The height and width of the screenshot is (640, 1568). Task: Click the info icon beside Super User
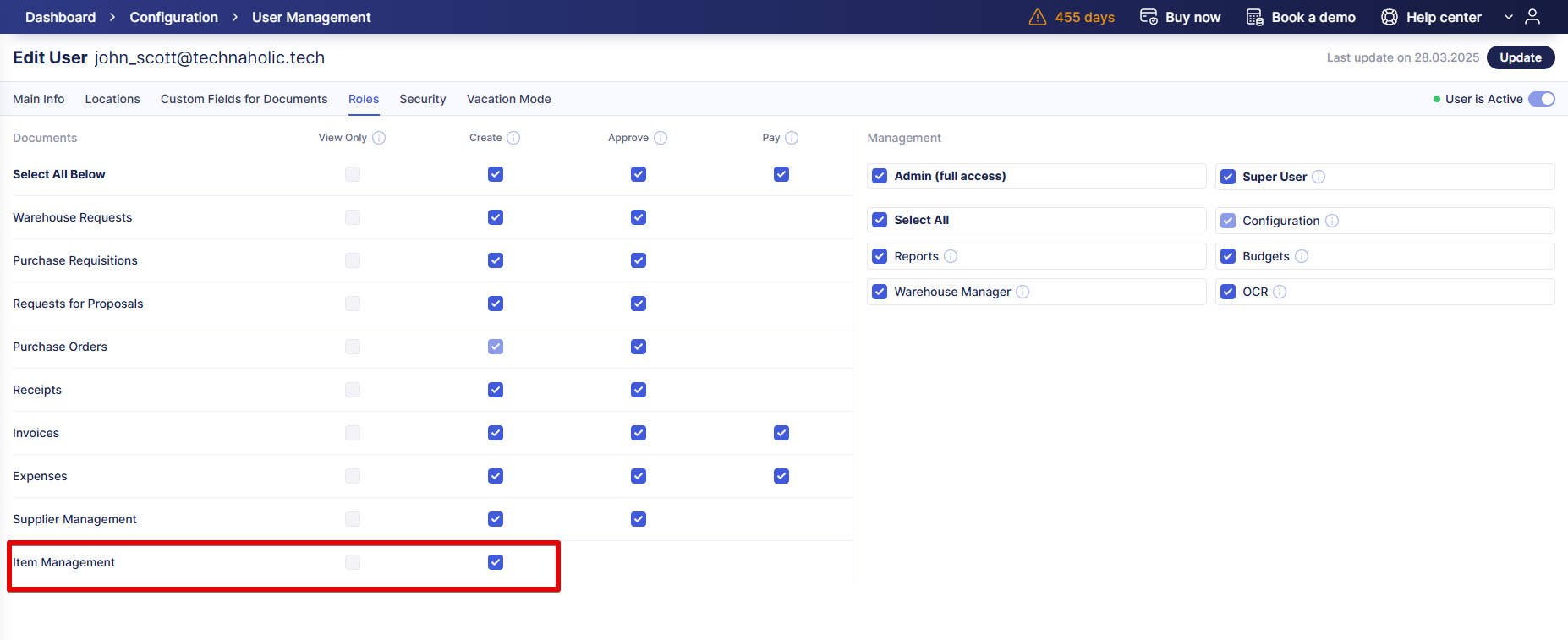pos(1319,177)
